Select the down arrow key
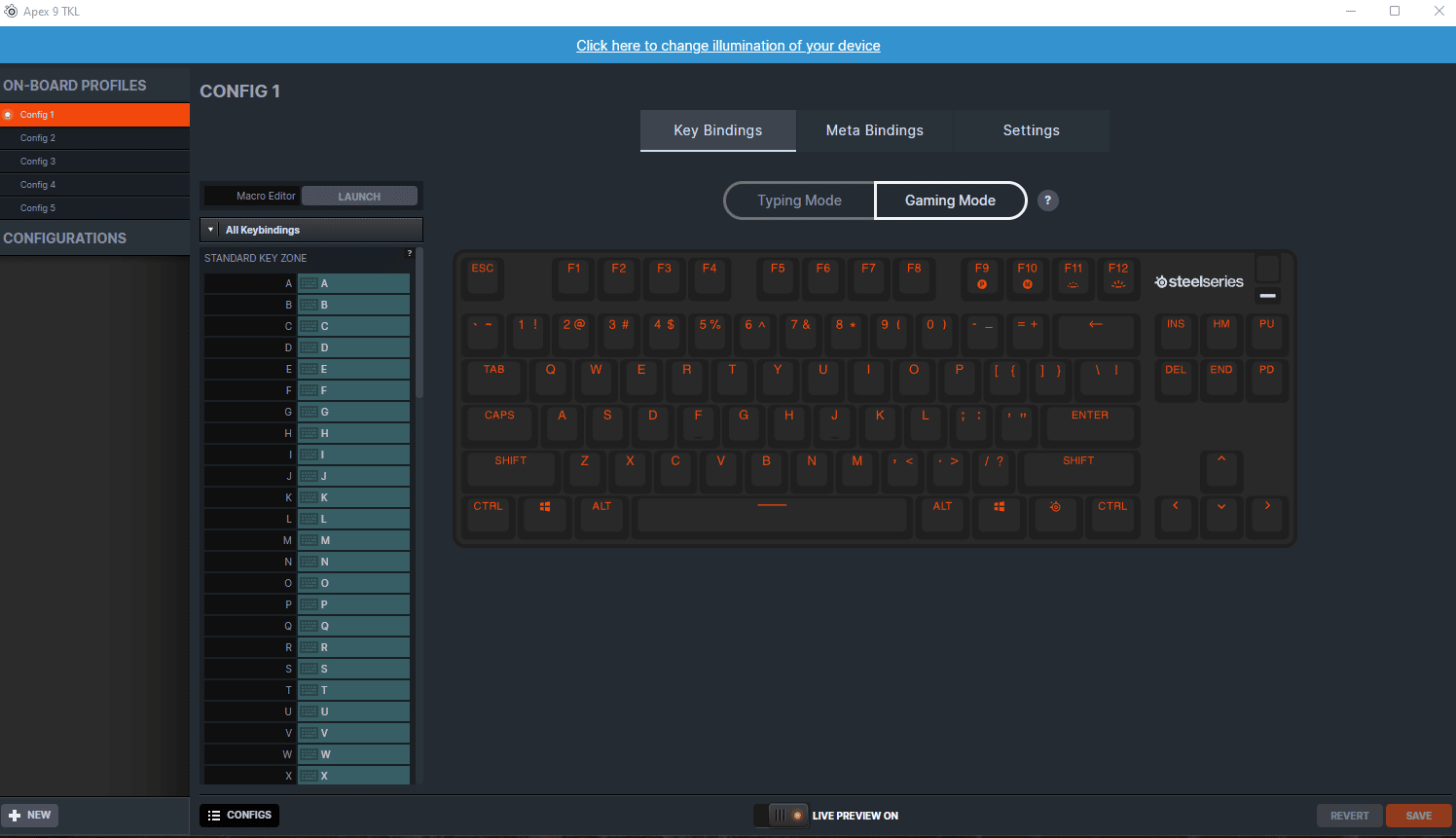The width and height of the screenshot is (1456, 838). click(1221, 516)
